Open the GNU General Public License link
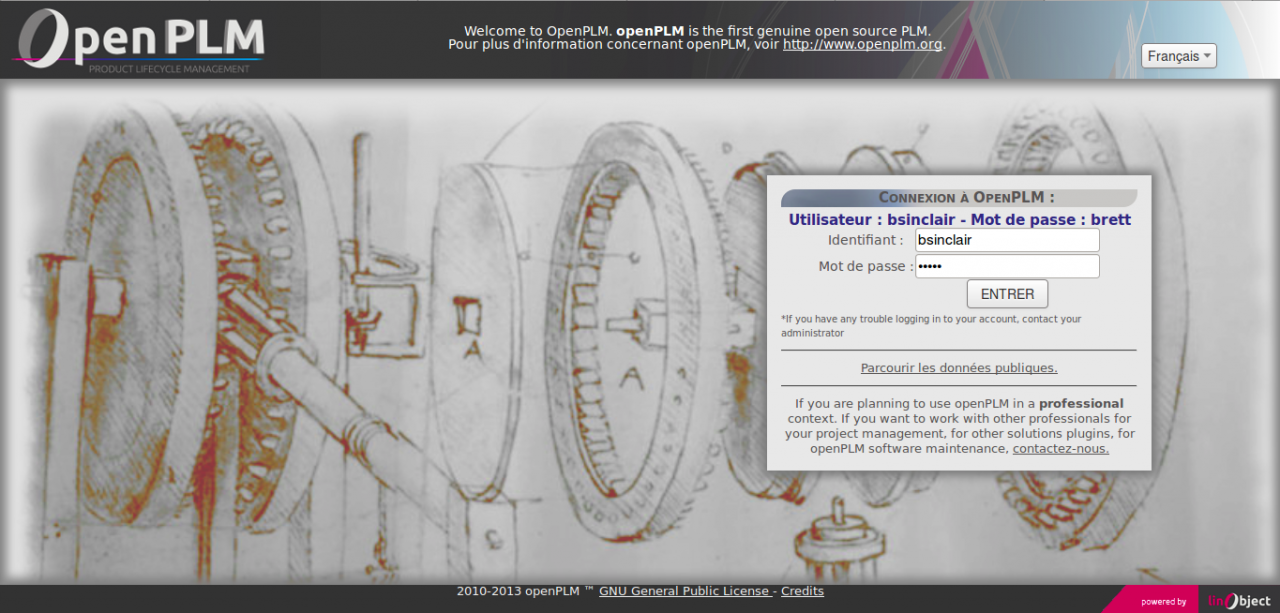 tap(686, 591)
